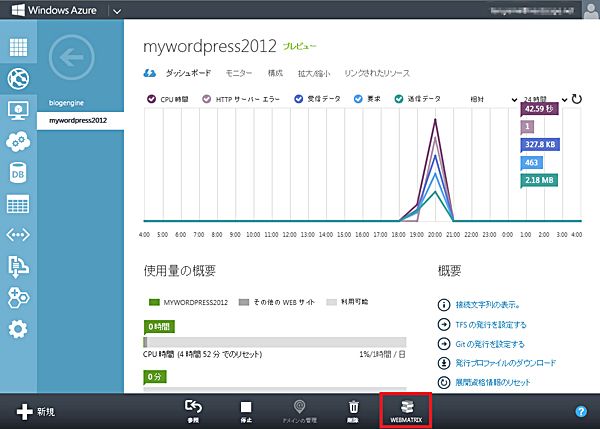Go back with the circular arrow

72,57
